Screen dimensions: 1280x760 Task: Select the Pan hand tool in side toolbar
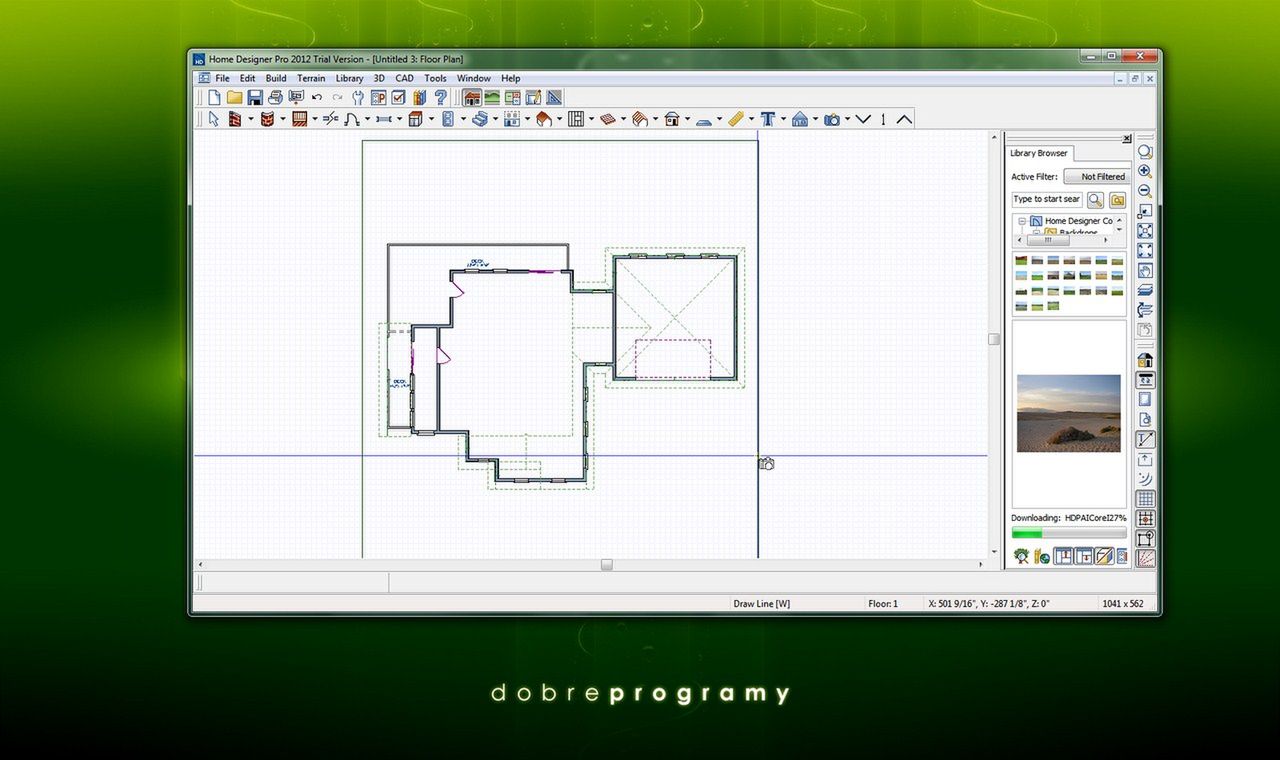(x=1145, y=270)
